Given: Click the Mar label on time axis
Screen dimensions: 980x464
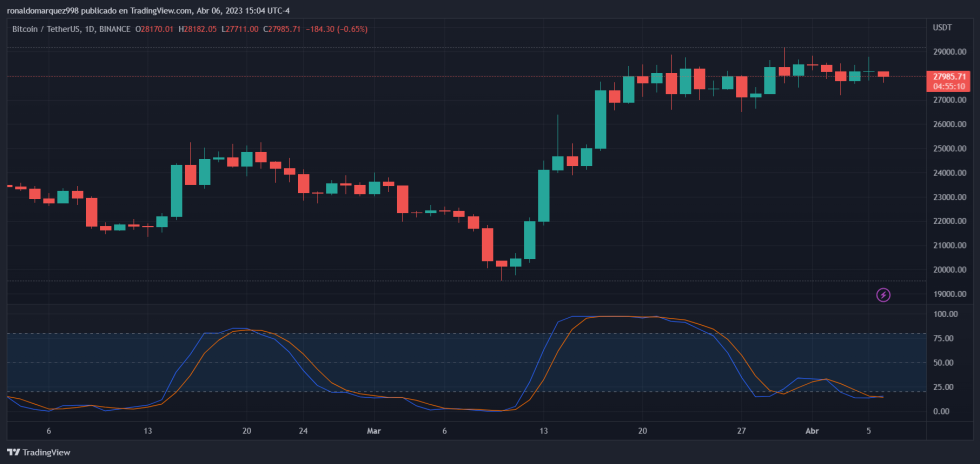Looking at the screenshot, I should pos(374,431).
